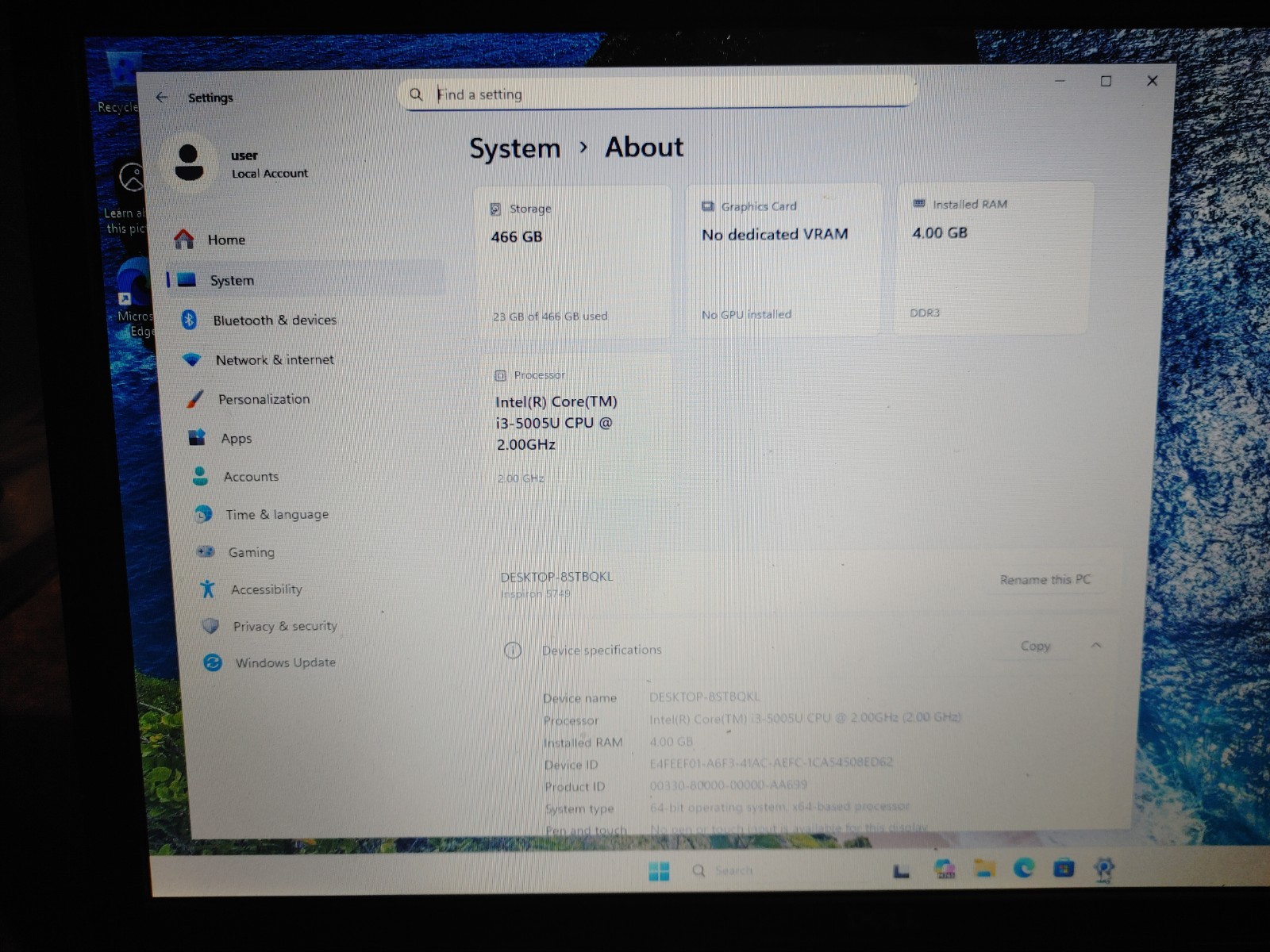This screenshot has height=952, width=1270.
Task: Click the '23 GB of 466 GB used' text
Action: [550, 317]
